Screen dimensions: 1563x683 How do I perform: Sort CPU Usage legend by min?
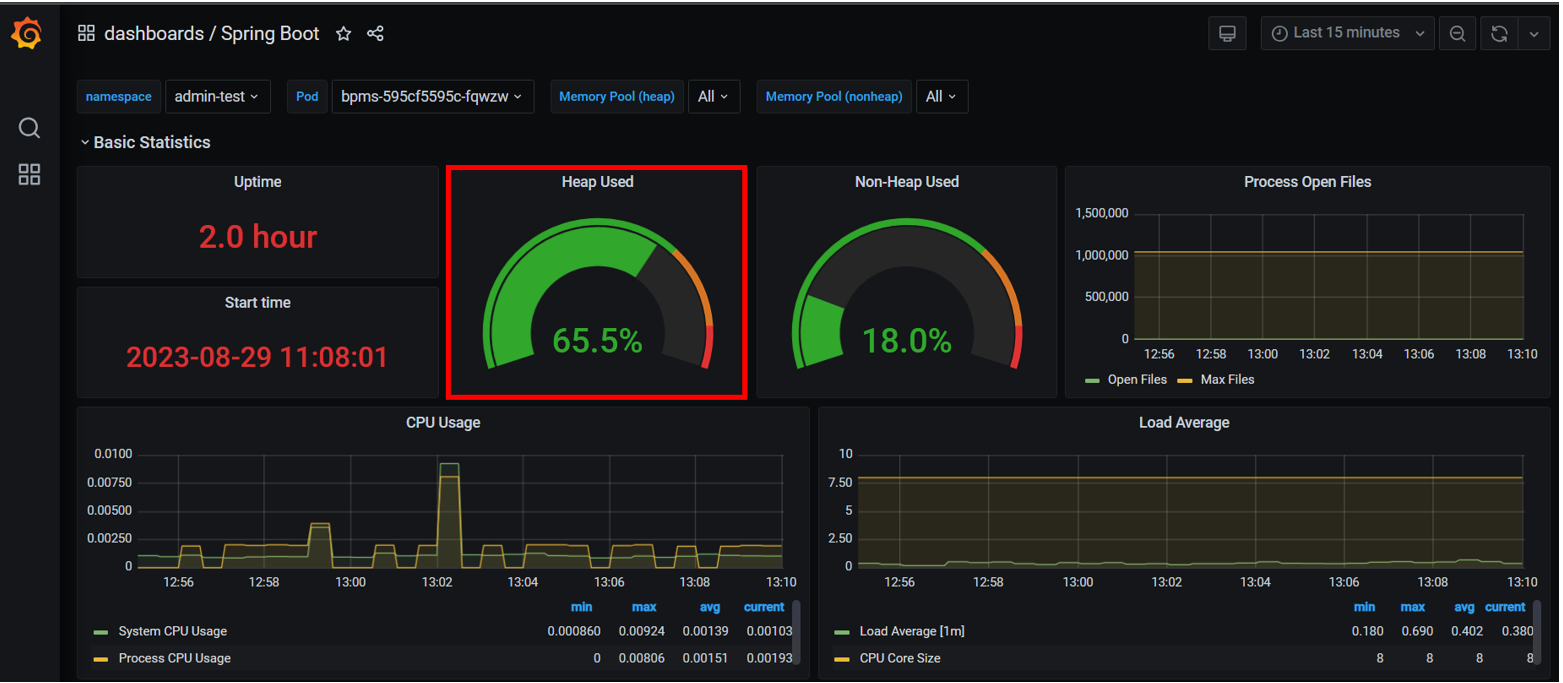click(582, 607)
